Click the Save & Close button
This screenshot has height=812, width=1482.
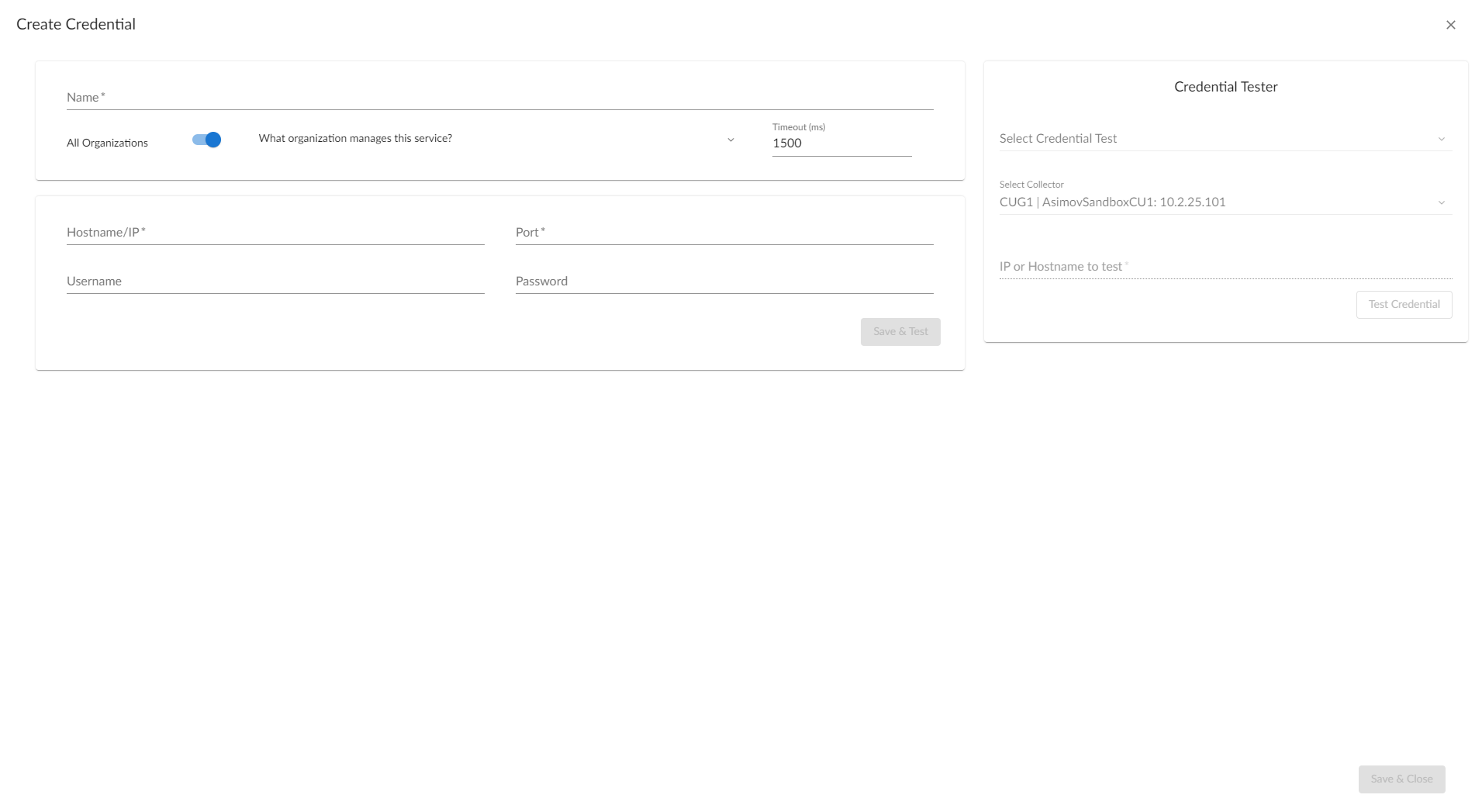[1401, 779]
